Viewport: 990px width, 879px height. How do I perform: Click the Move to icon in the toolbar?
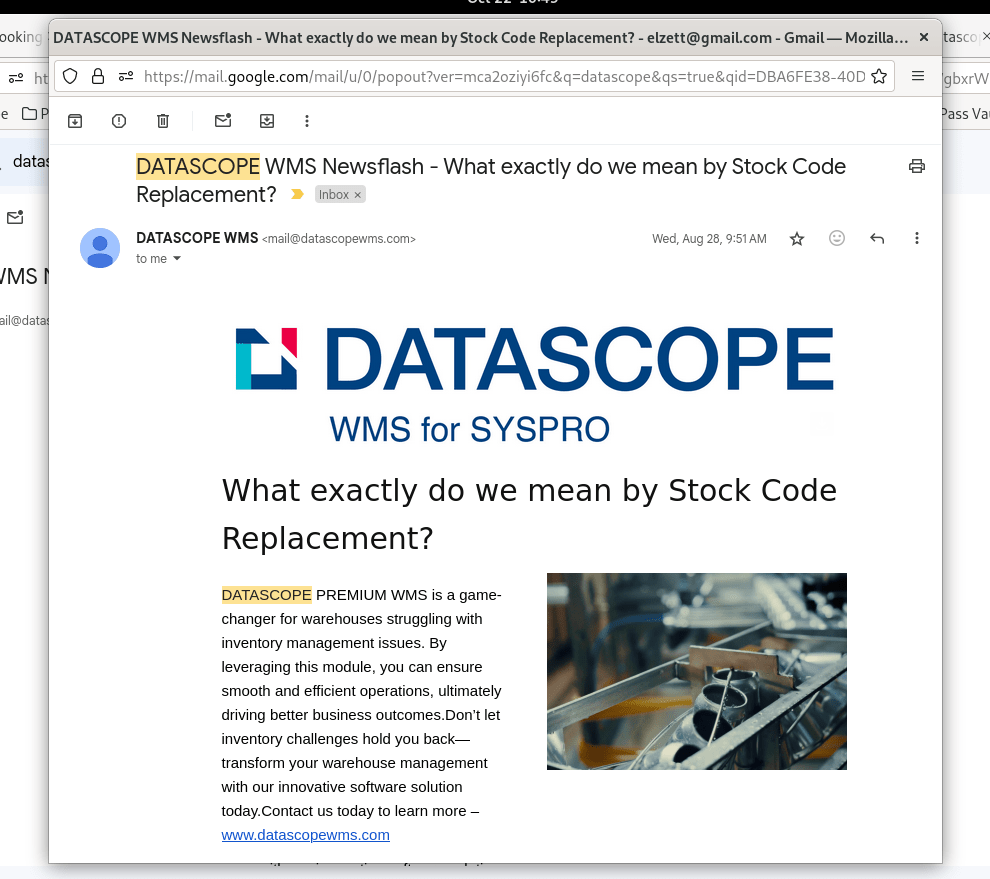[x=267, y=121]
